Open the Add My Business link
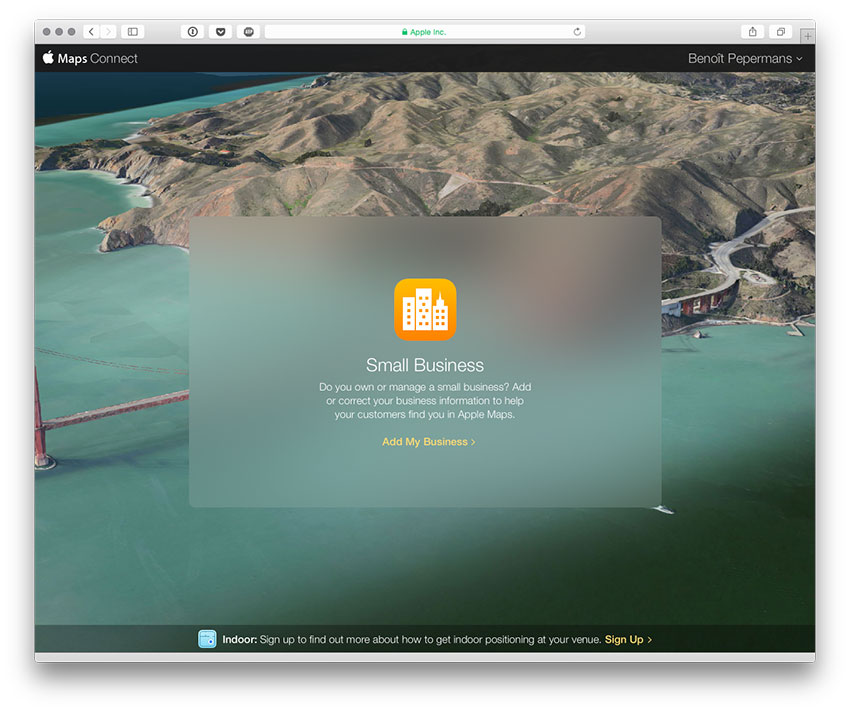Screen dimensions: 850x712 pyautogui.click(x=428, y=442)
